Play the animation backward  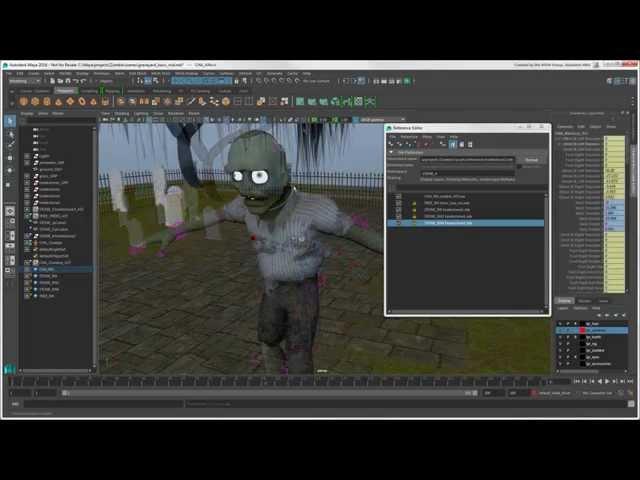[600, 381]
